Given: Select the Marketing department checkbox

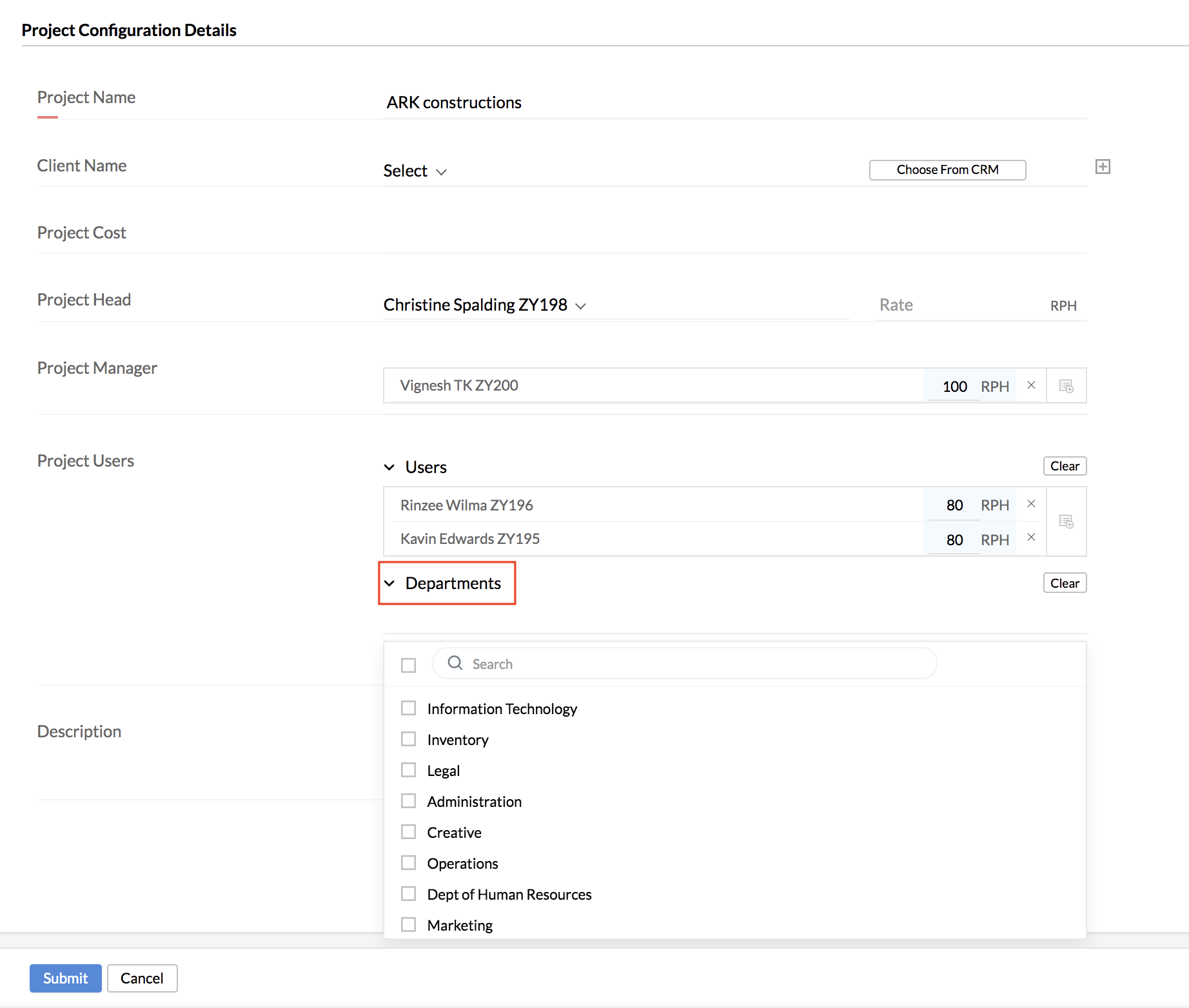Looking at the screenshot, I should pos(409,925).
